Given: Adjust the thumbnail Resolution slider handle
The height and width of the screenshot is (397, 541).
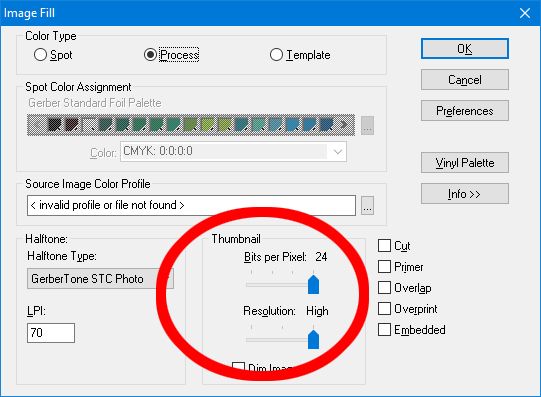Looking at the screenshot, I should pos(313,339).
